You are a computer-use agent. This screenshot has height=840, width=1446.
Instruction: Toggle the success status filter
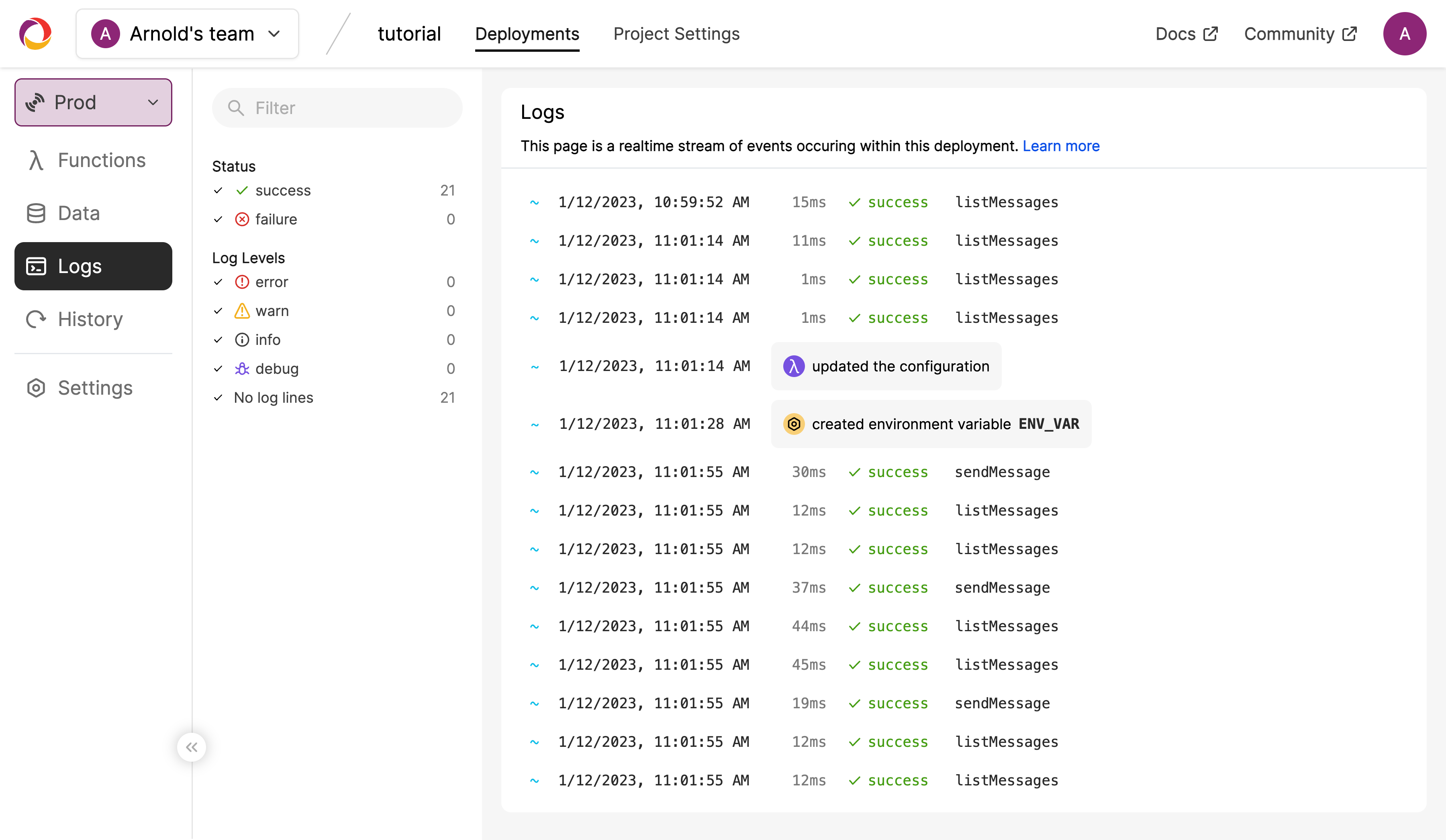click(x=218, y=190)
